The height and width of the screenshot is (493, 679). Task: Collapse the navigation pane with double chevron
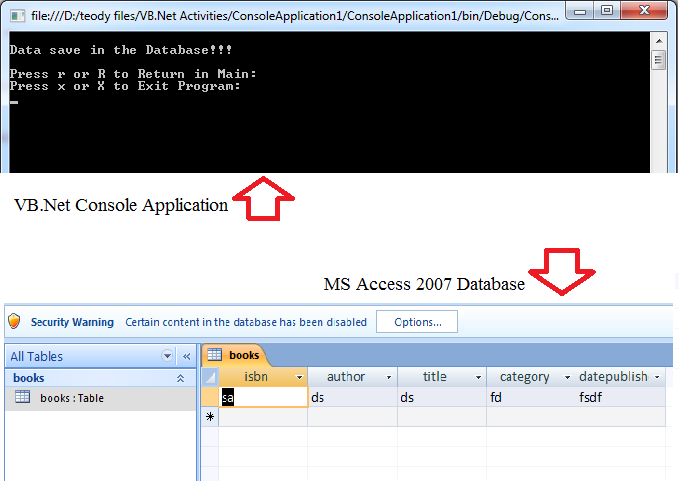(x=187, y=357)
